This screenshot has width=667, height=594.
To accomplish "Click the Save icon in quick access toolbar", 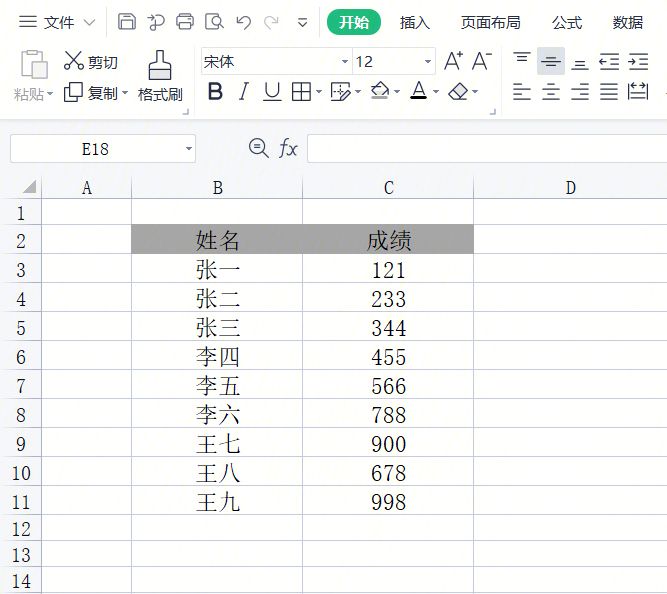I will tap(127, 22).
